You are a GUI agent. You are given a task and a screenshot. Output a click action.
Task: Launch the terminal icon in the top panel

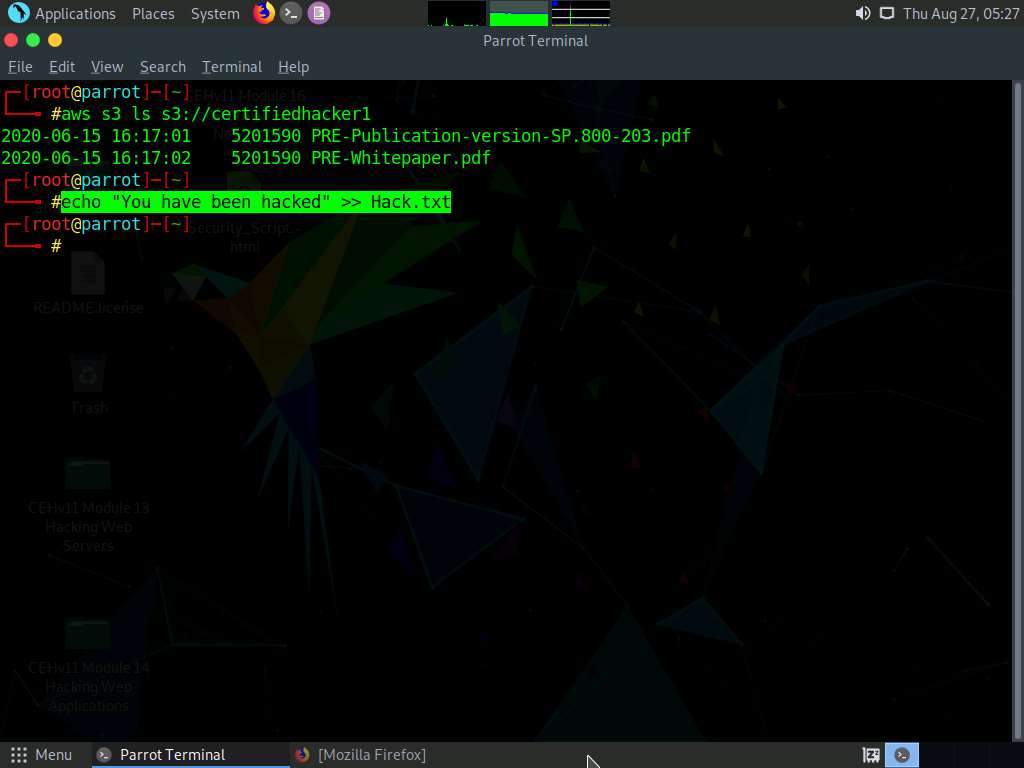tap(291, 13)
